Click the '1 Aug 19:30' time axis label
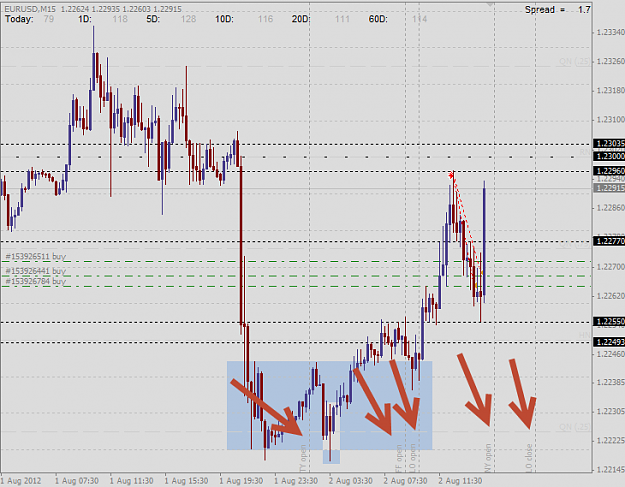Screen dimensions: 625x487 point(241,481)
